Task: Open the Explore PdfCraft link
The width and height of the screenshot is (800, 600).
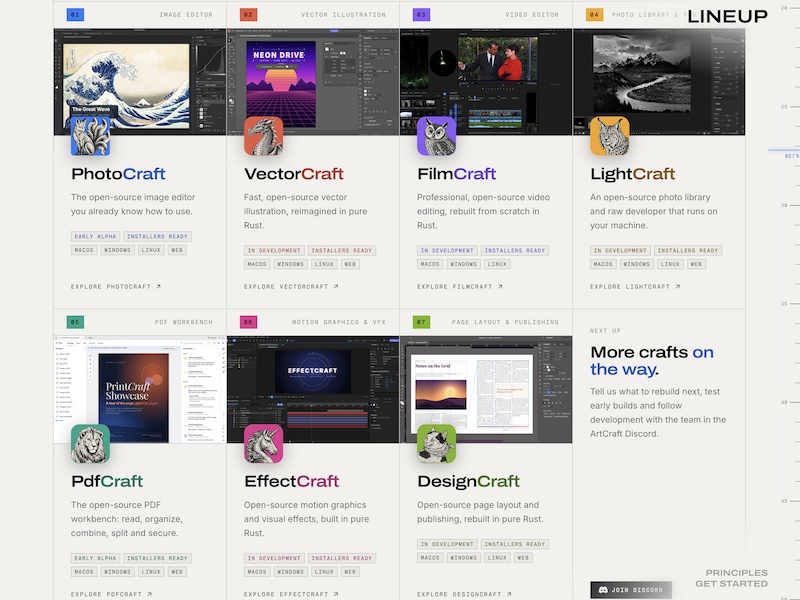Action: pyautogui.click(x=111, y=594)
